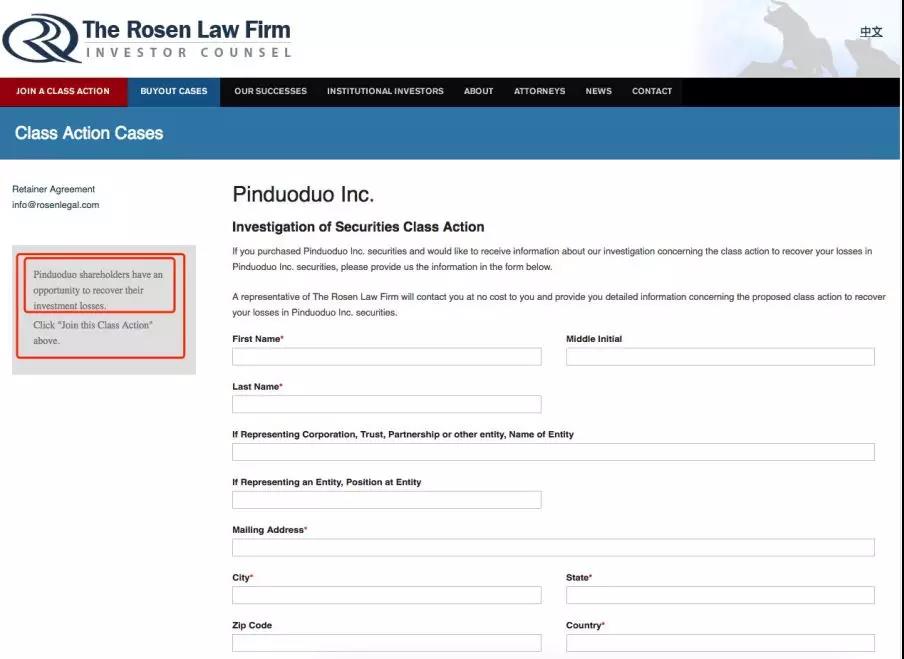Click the info@rosenlegal.com email link
The image size is (904, 659).
coord(55,205)
